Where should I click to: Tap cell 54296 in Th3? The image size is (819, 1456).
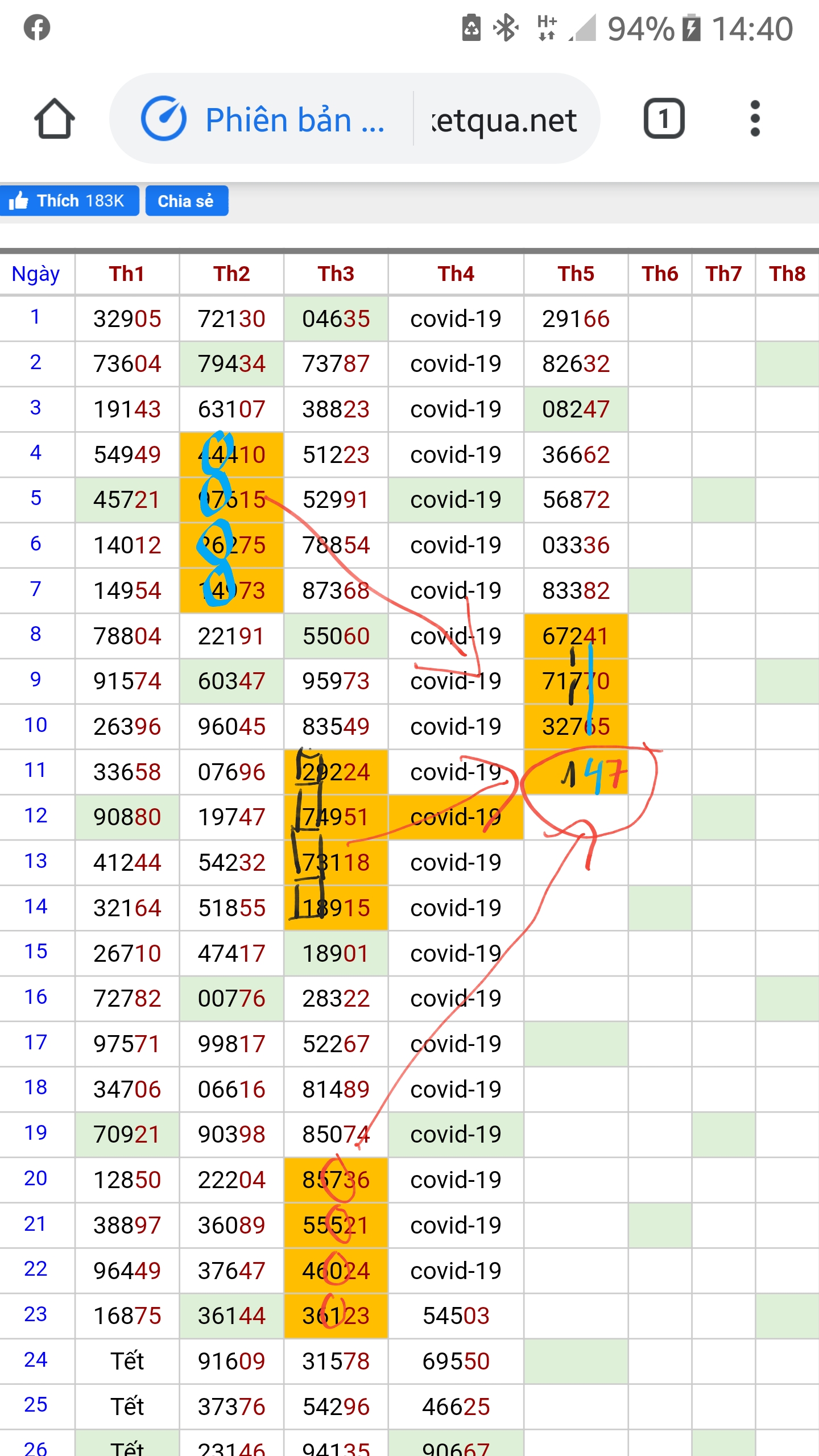point(336,1407)
